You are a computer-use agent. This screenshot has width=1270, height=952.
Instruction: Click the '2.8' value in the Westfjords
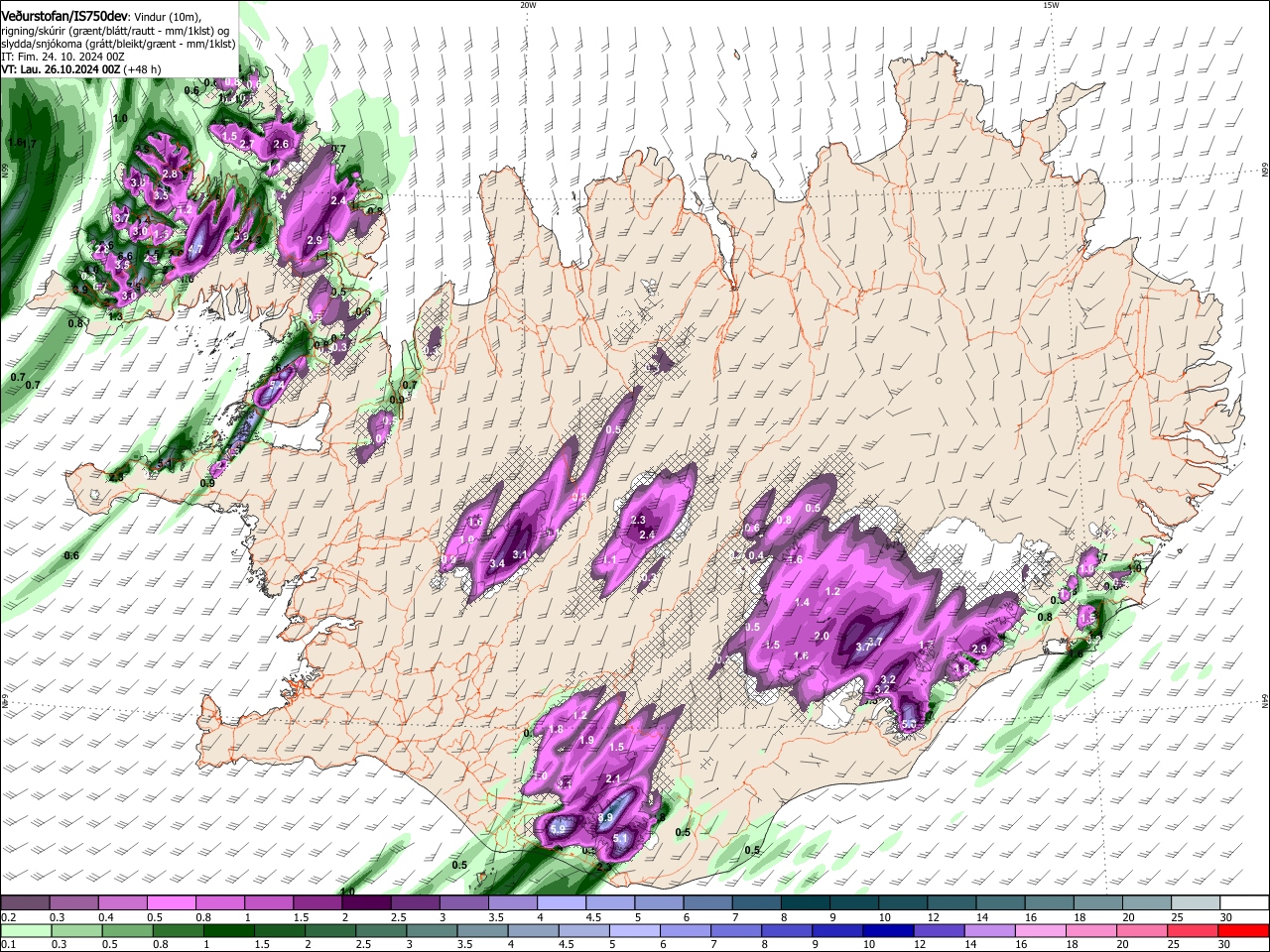click(170, 175)
